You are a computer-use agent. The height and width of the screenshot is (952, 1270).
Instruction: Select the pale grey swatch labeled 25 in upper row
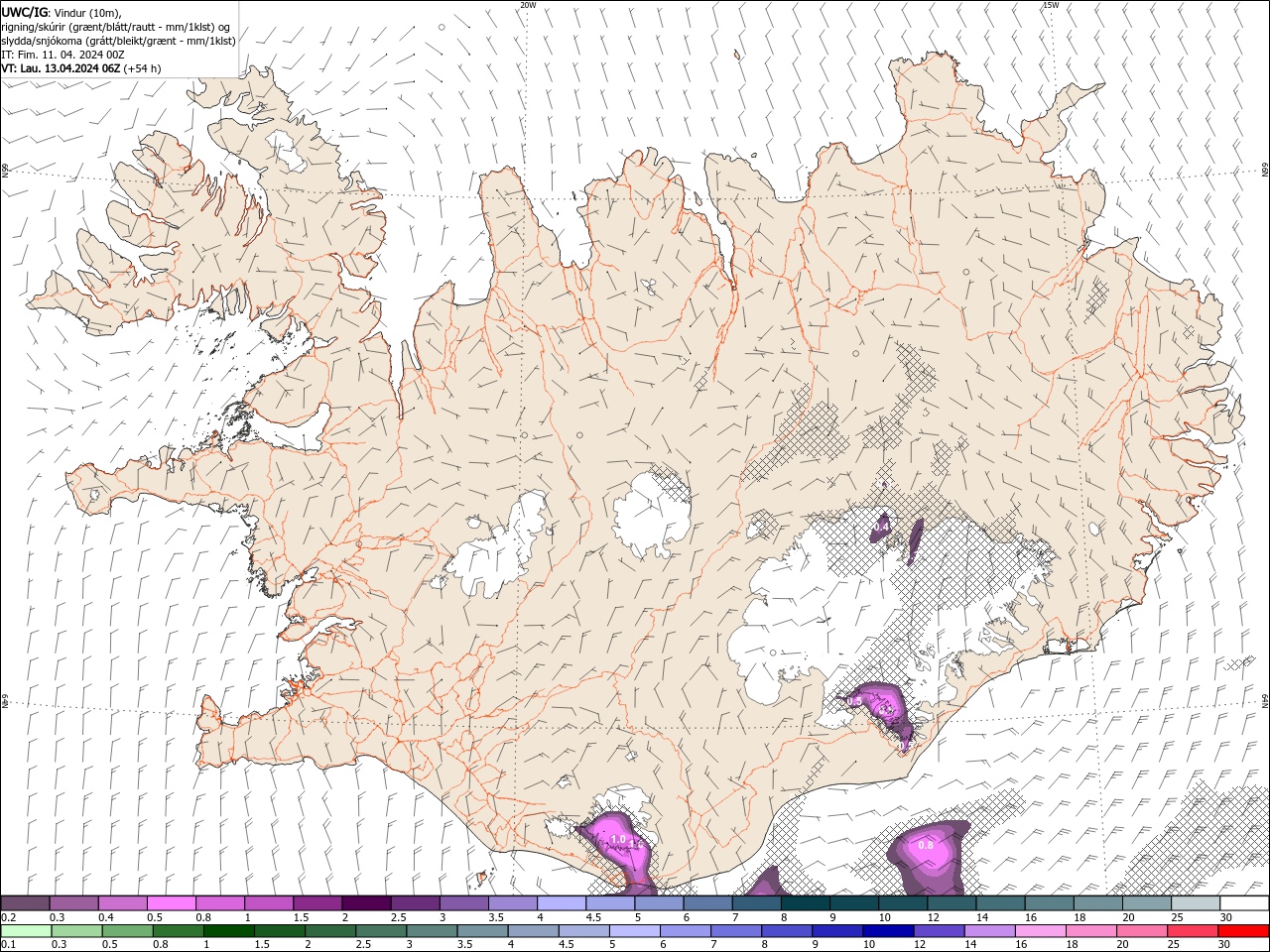[x=1195, y=903]
